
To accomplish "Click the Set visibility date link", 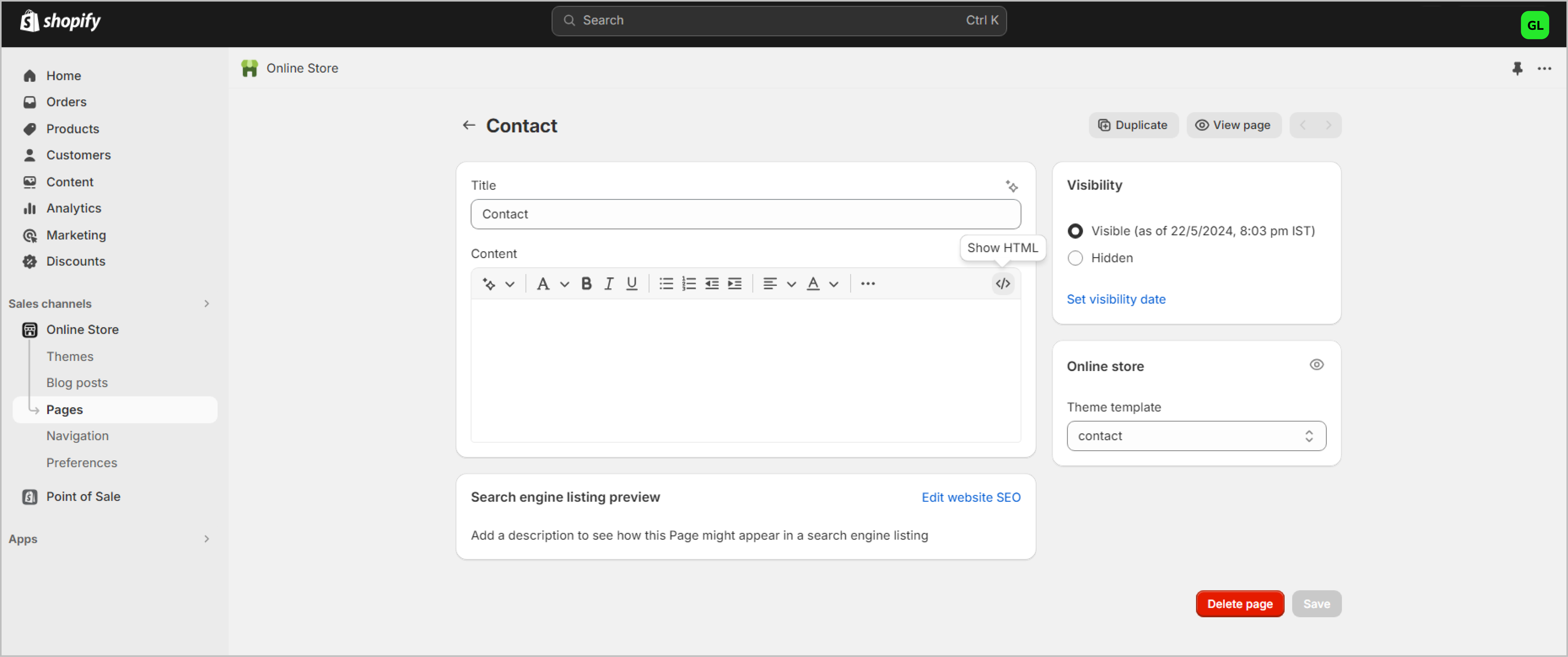I will (x=1116, y=299).
